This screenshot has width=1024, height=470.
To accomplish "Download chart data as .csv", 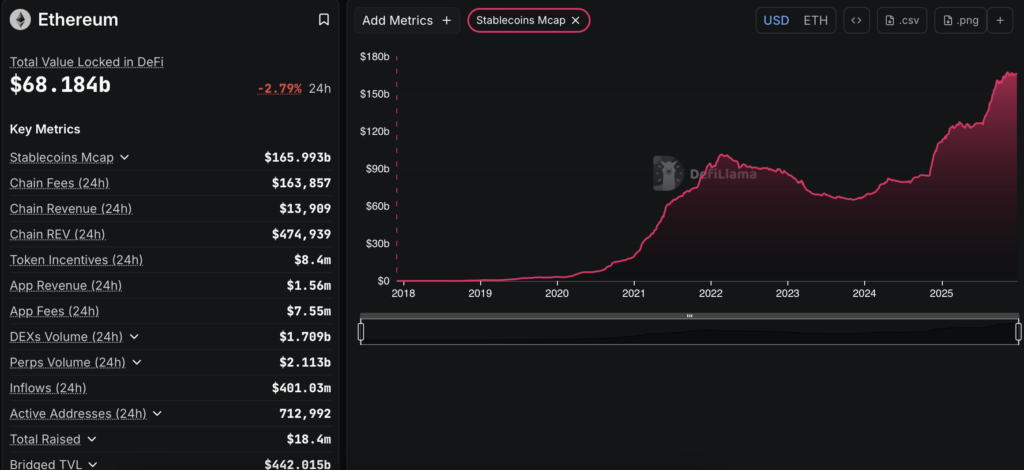I will [x=901, y=20].
